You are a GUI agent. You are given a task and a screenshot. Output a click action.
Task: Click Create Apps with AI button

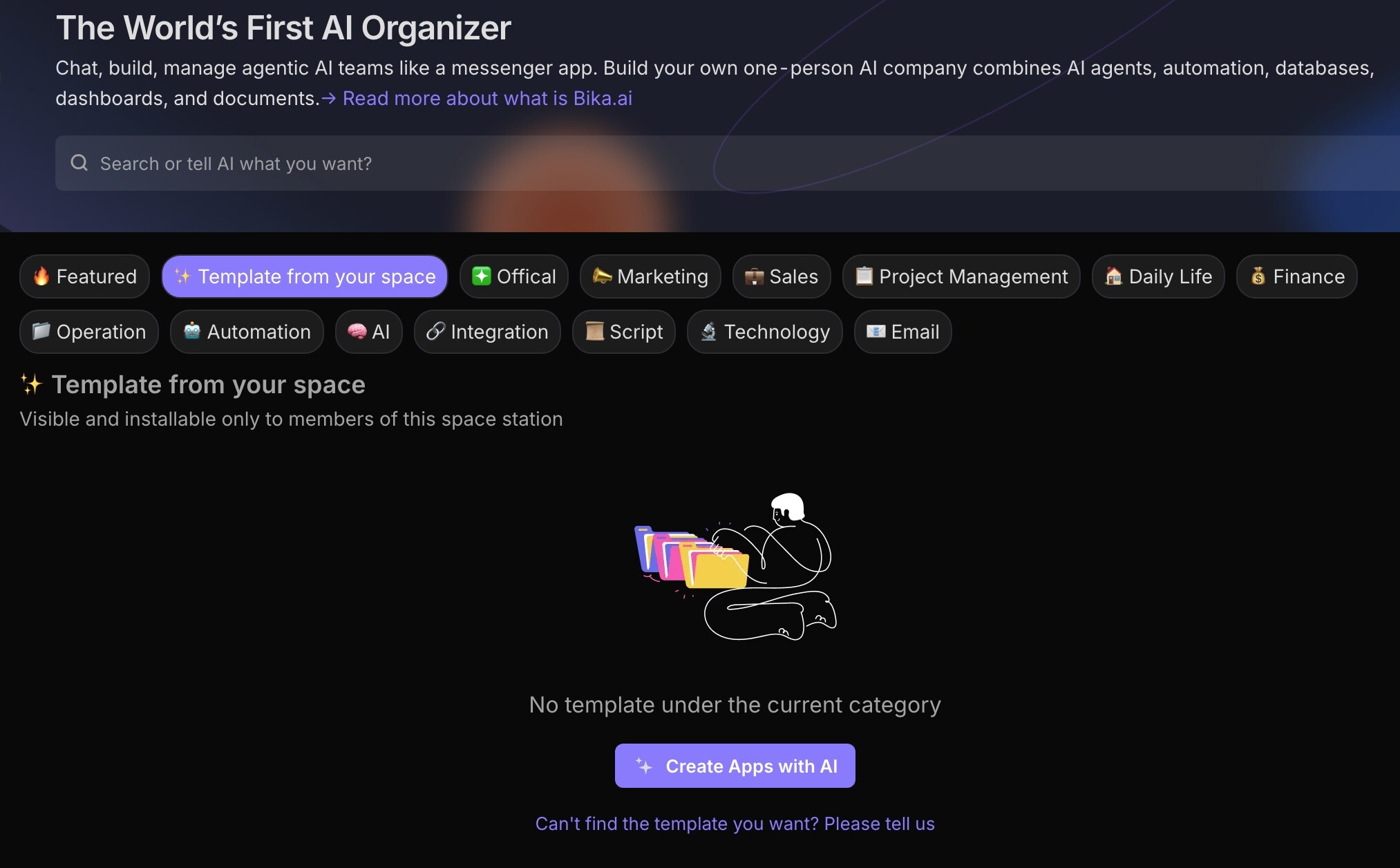coord(735,766)
